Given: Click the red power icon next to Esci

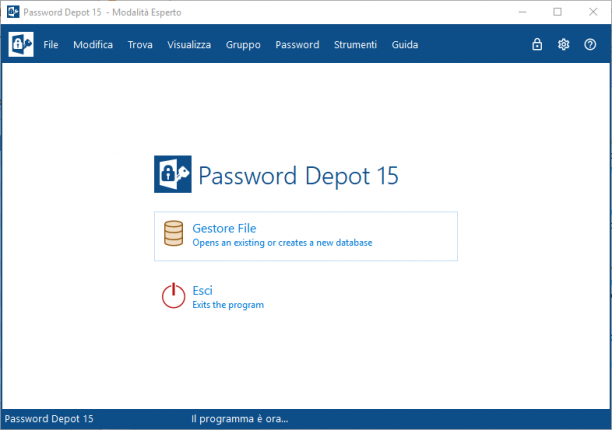Looking at the screenshot, I should 174,296.
